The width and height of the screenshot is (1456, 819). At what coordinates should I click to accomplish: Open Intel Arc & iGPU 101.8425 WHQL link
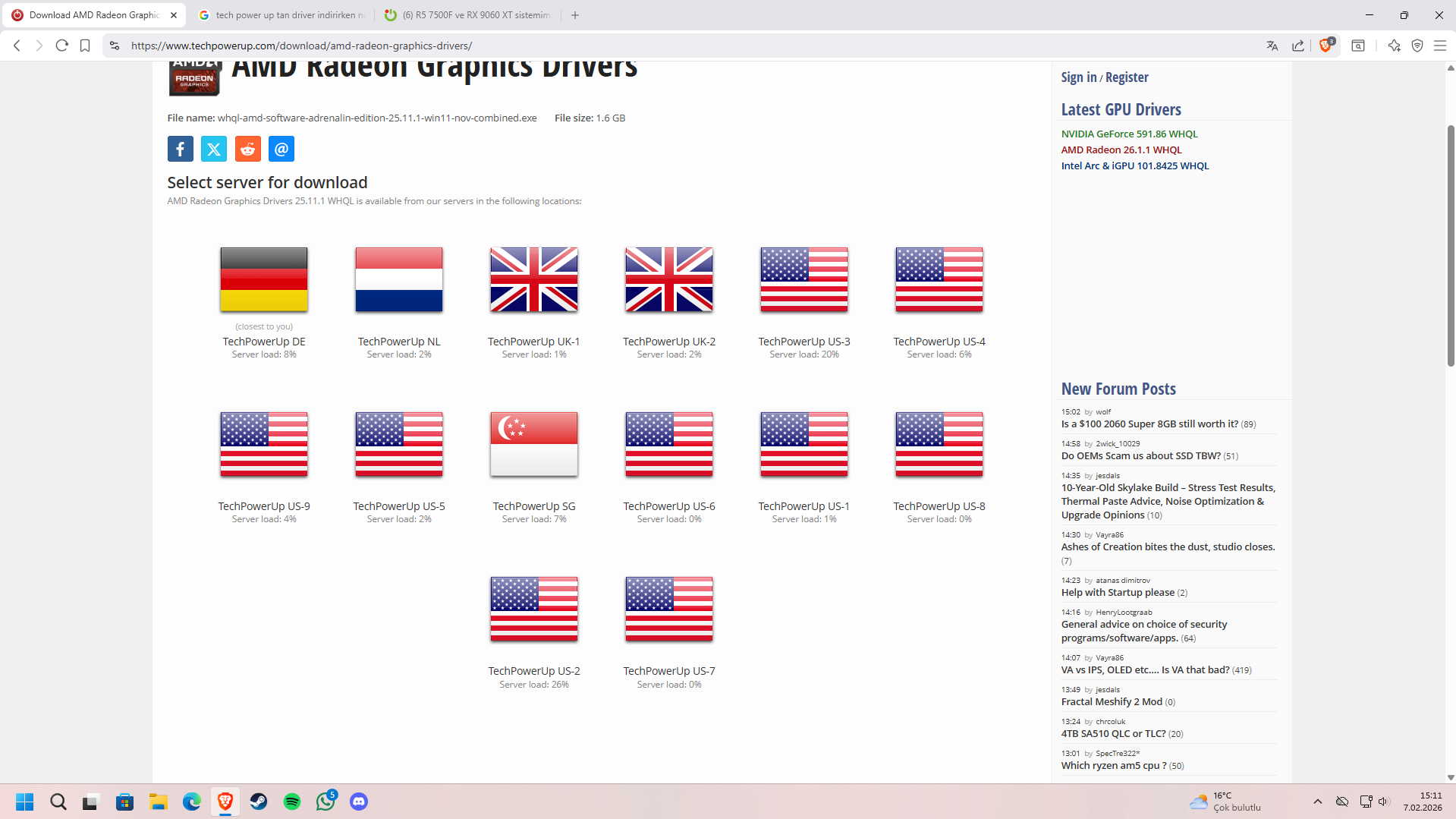(1135, 165)
